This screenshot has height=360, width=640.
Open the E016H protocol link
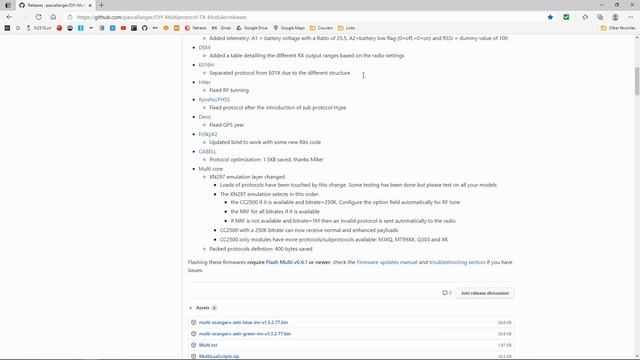tap(206, 64)
